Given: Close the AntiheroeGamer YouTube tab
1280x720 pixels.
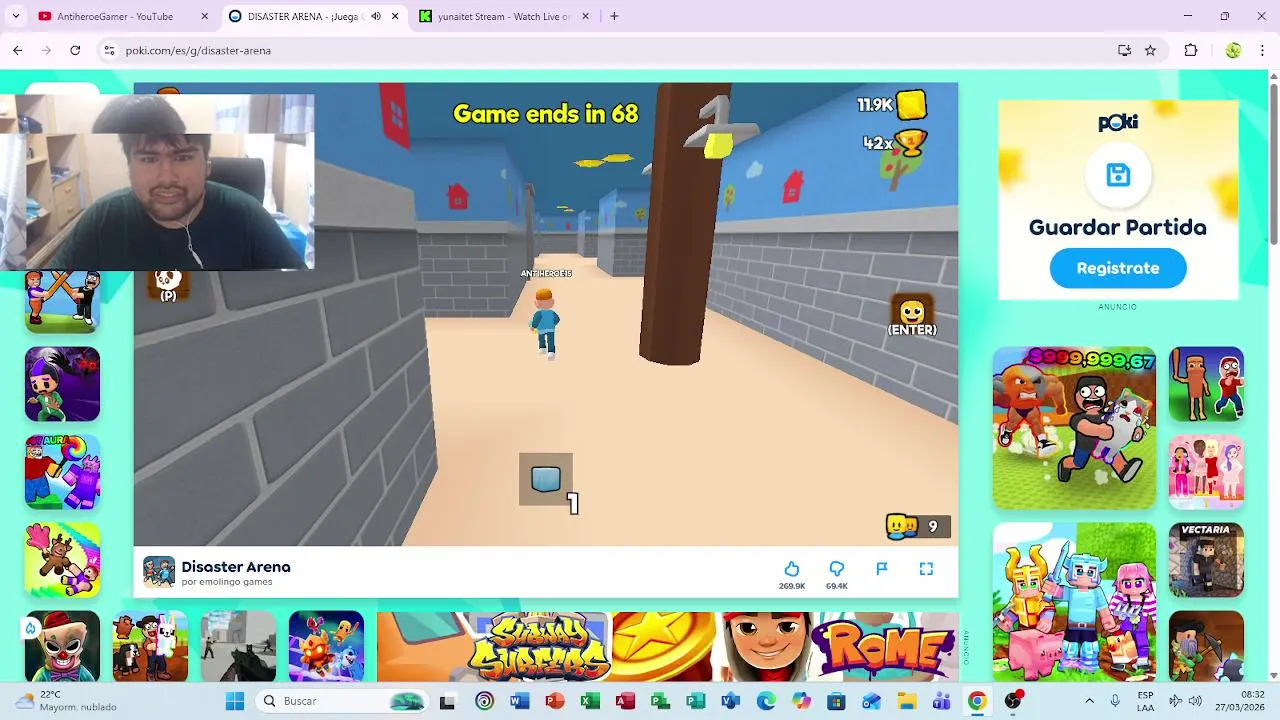Looking at the screenshot, I should (x=204, y=16).
